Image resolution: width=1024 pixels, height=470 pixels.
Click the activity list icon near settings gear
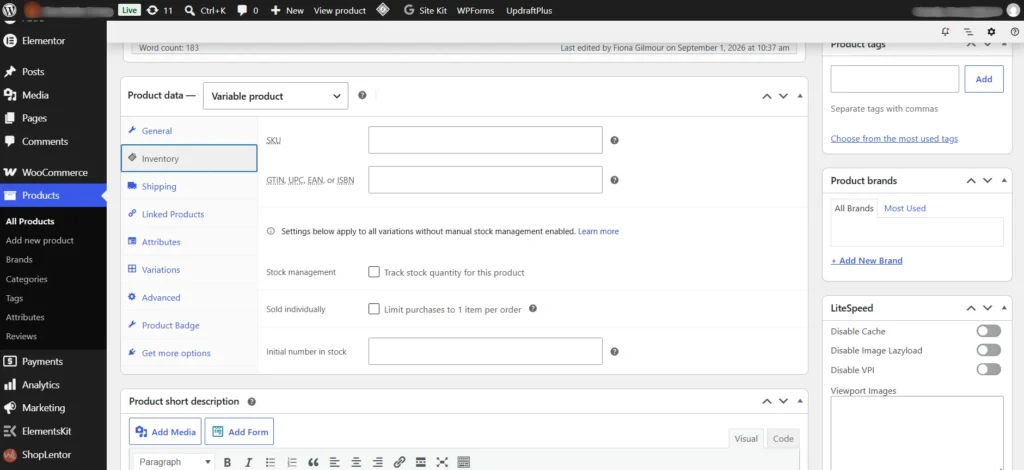[968, 31]
